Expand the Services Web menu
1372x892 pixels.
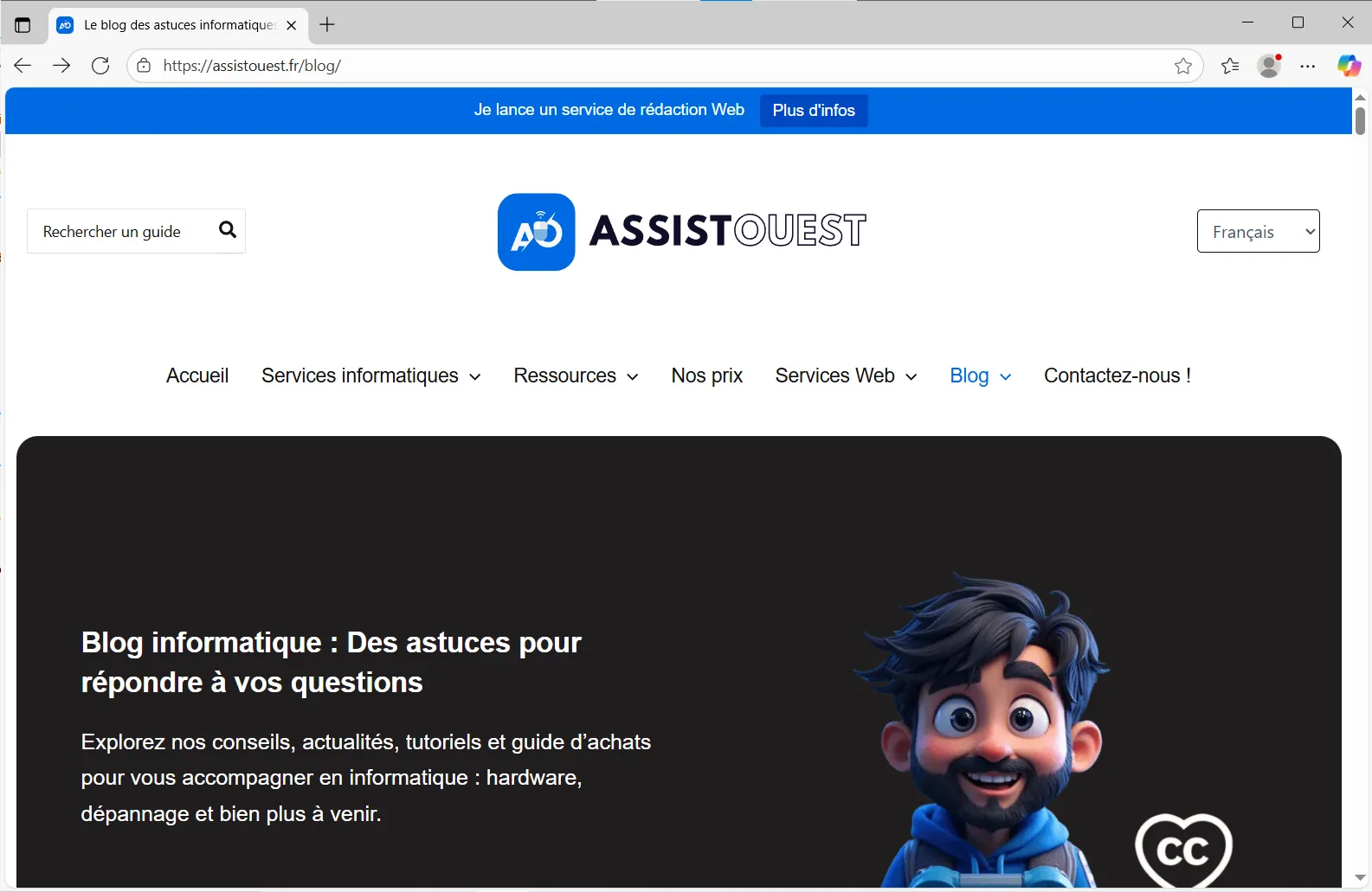846,375
